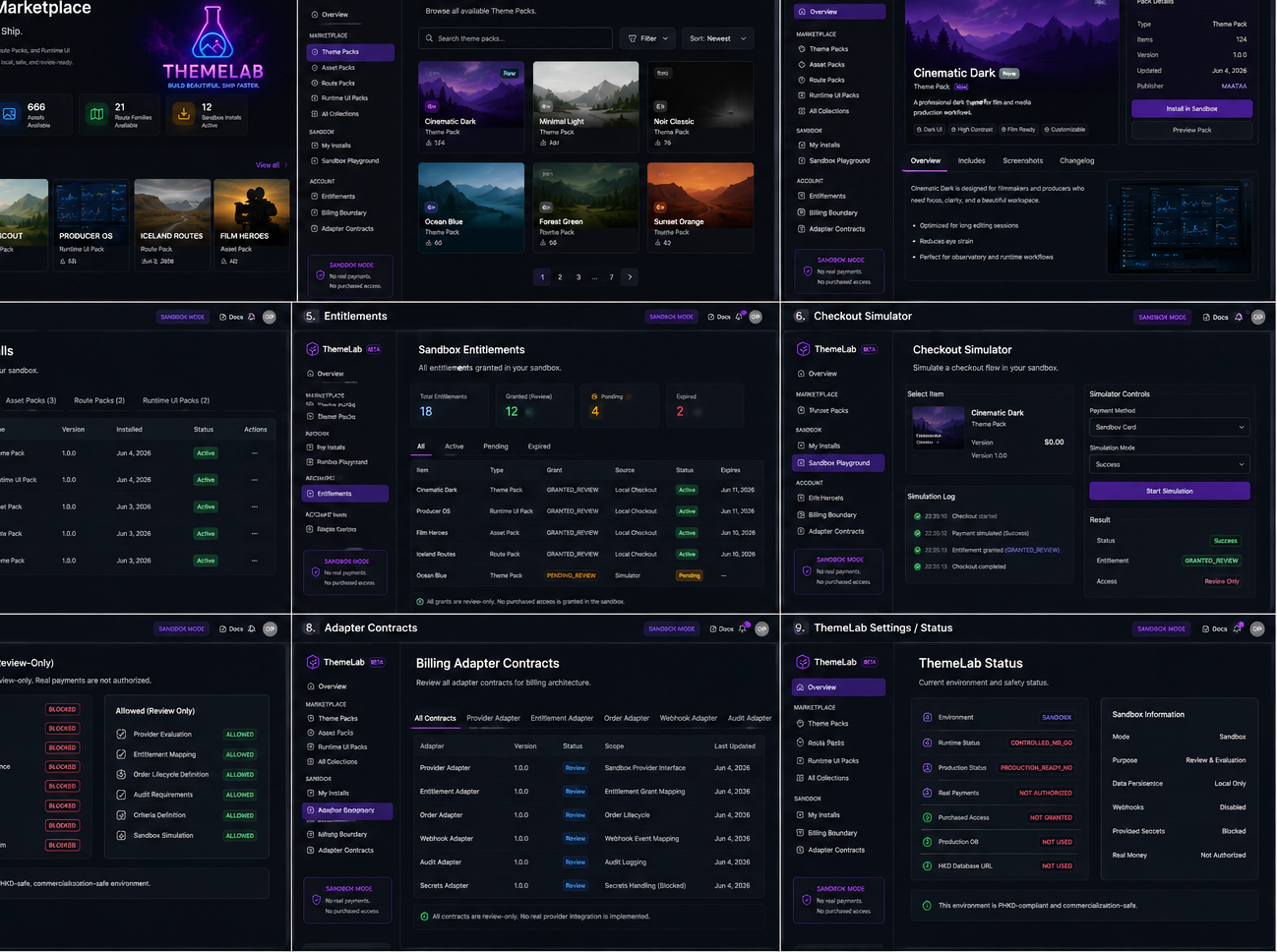
Task: Click the Install in Sandbox button
Action: pos(1191,109)
